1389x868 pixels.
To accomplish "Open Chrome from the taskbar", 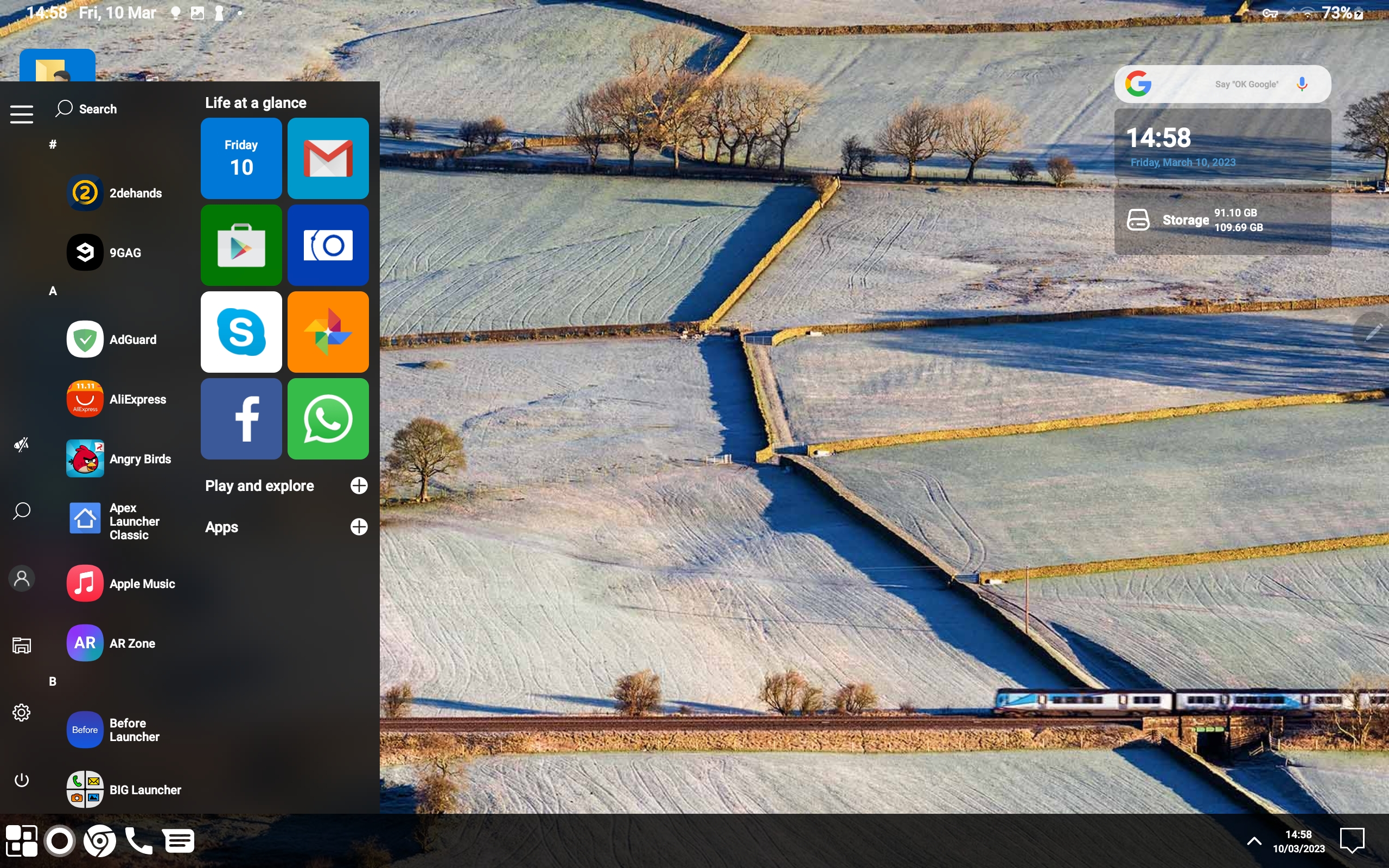I will coord(99,841).
